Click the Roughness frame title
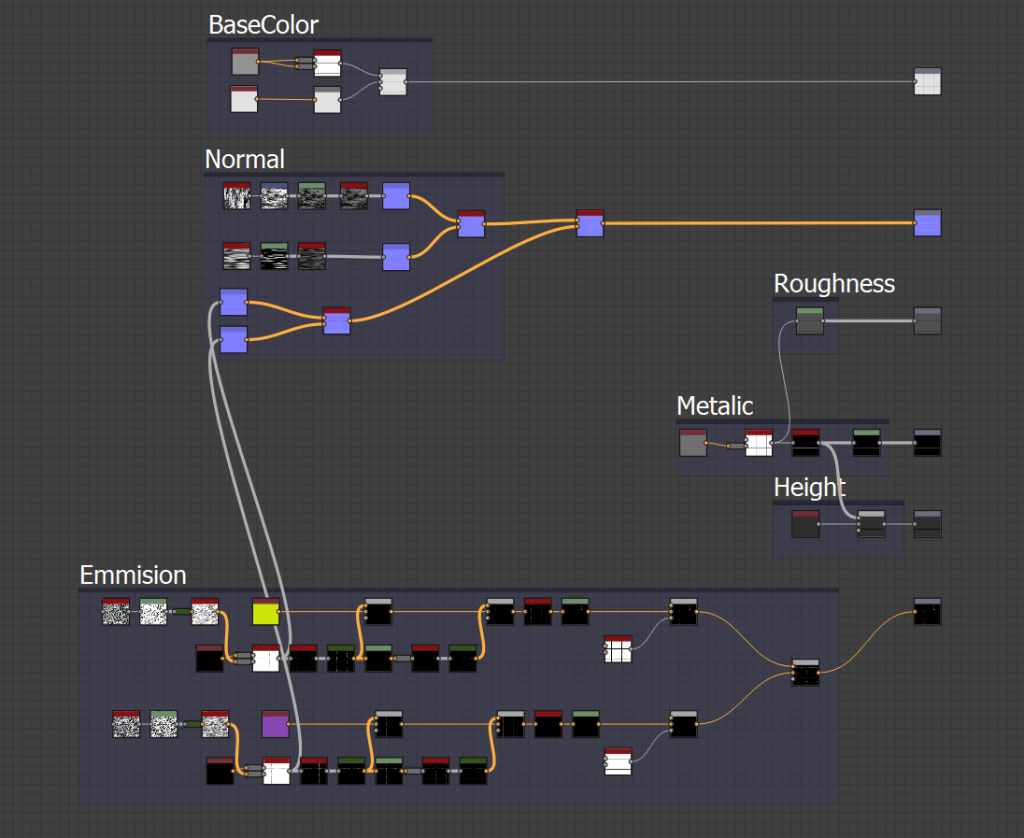Screen dimensions: 1024x838 833,284
